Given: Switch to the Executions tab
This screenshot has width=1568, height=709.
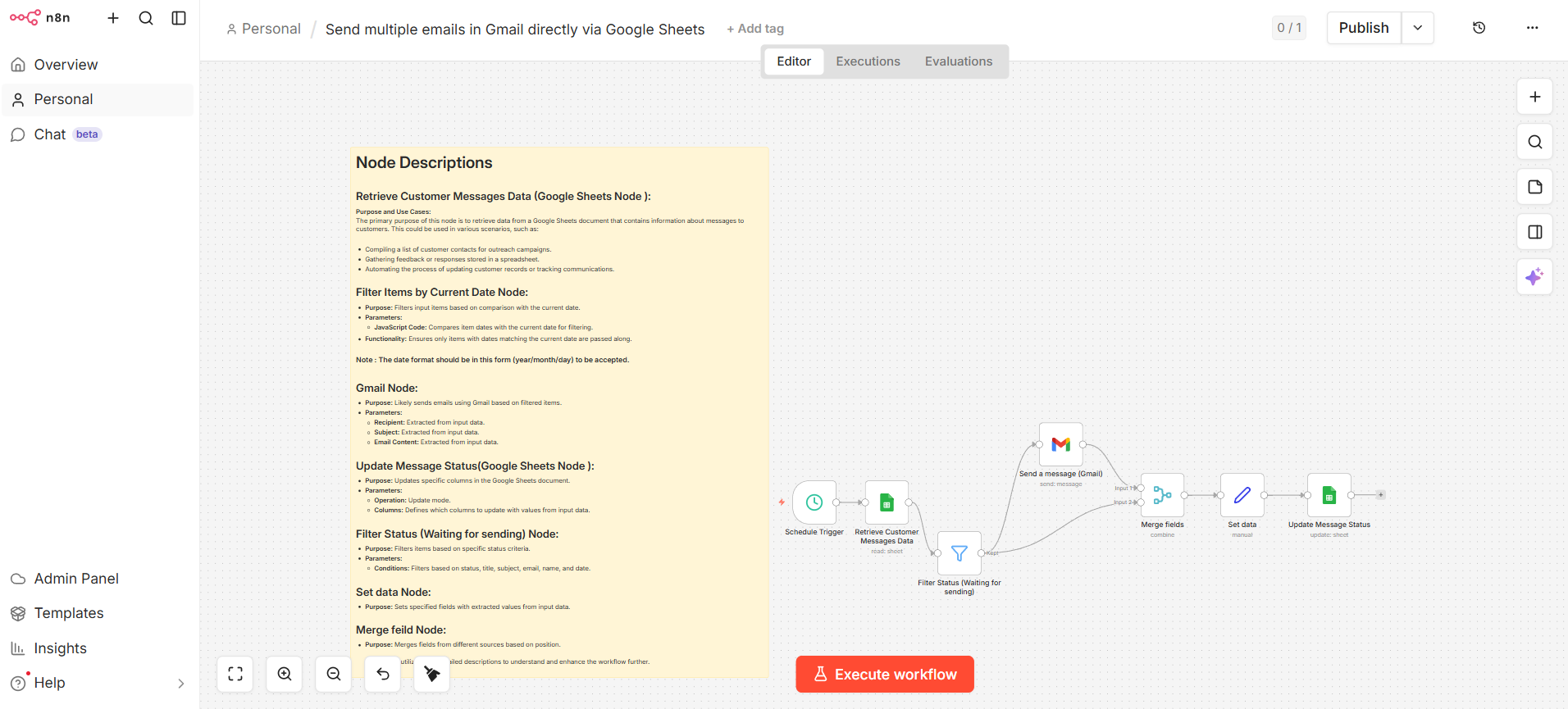Looking at the screenshot, I should 868,61.
